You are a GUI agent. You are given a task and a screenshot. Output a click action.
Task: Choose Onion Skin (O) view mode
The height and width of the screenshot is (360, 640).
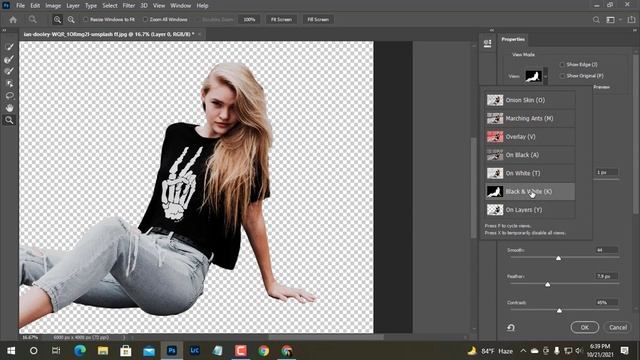tap(530, 100)
